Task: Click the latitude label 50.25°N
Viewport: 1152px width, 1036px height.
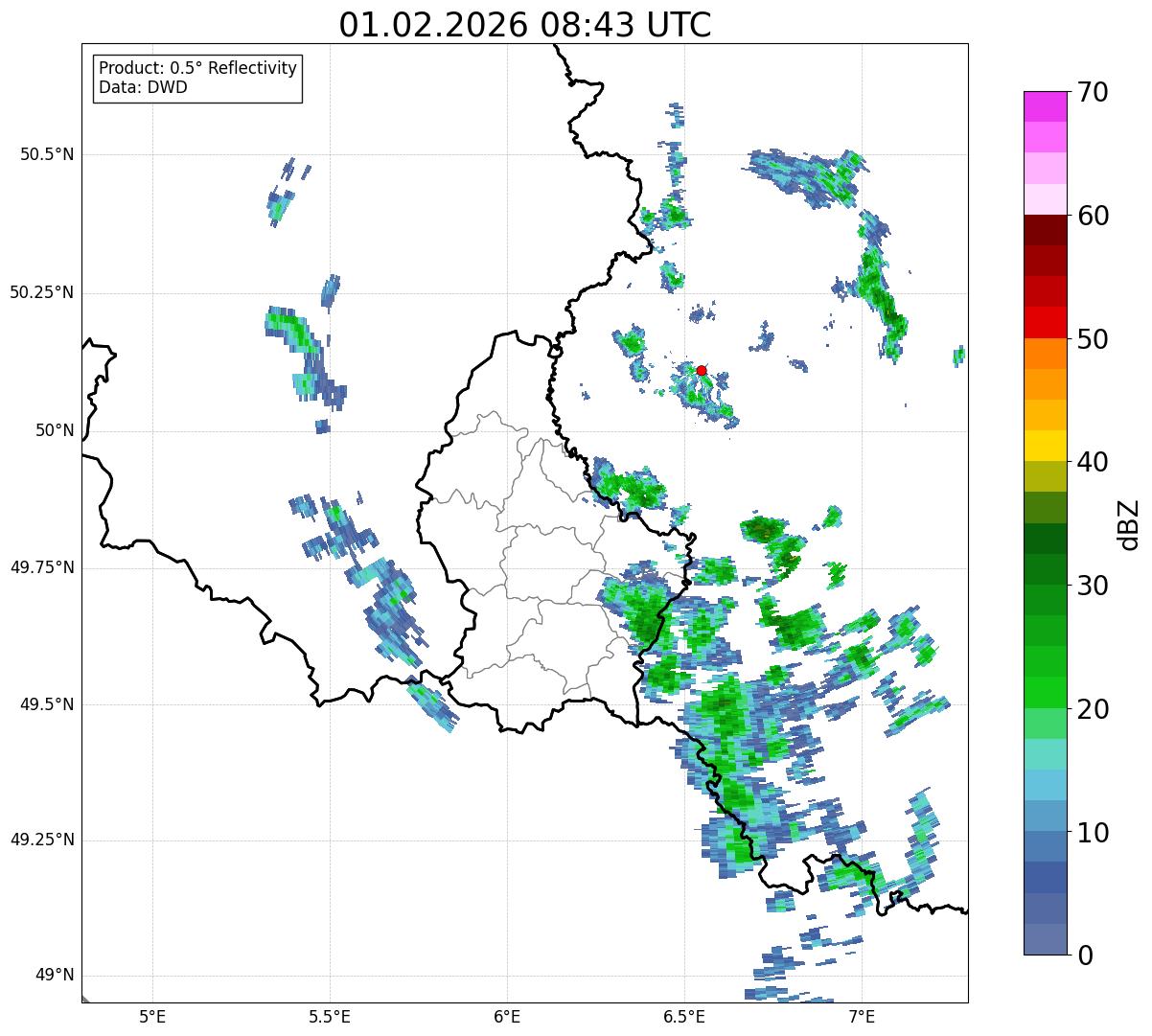Action: click(41, 292)
